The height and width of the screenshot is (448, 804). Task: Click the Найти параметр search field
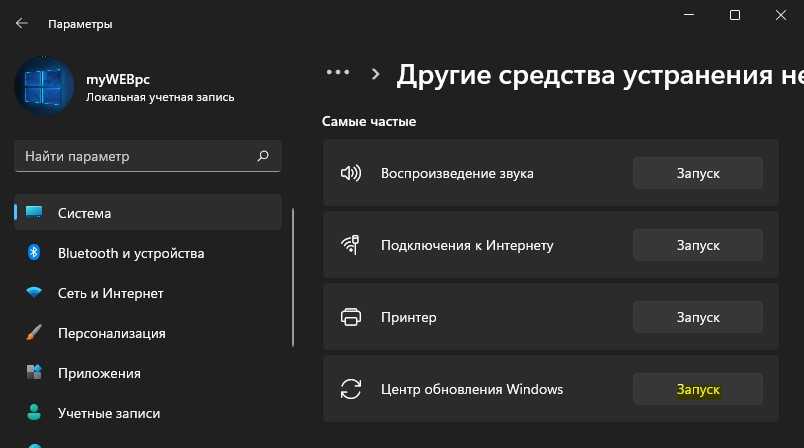coord(148,156)
